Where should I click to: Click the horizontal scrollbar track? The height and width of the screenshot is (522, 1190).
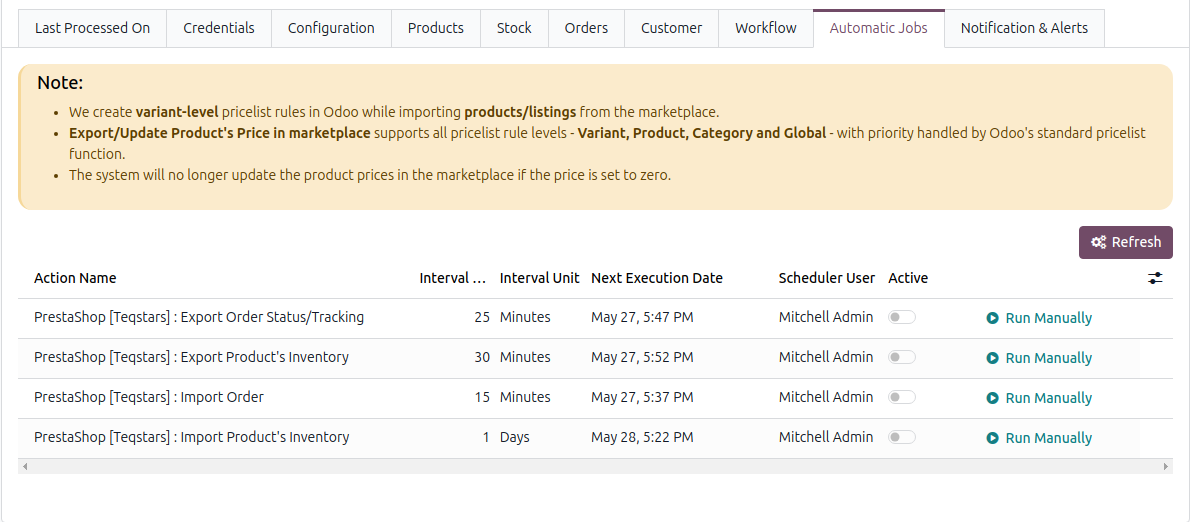coord(595,467)
